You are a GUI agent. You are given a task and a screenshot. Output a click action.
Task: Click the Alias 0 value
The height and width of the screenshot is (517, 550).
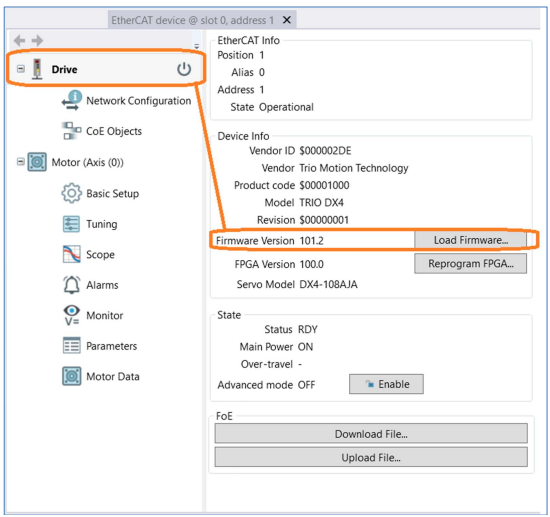262,73
